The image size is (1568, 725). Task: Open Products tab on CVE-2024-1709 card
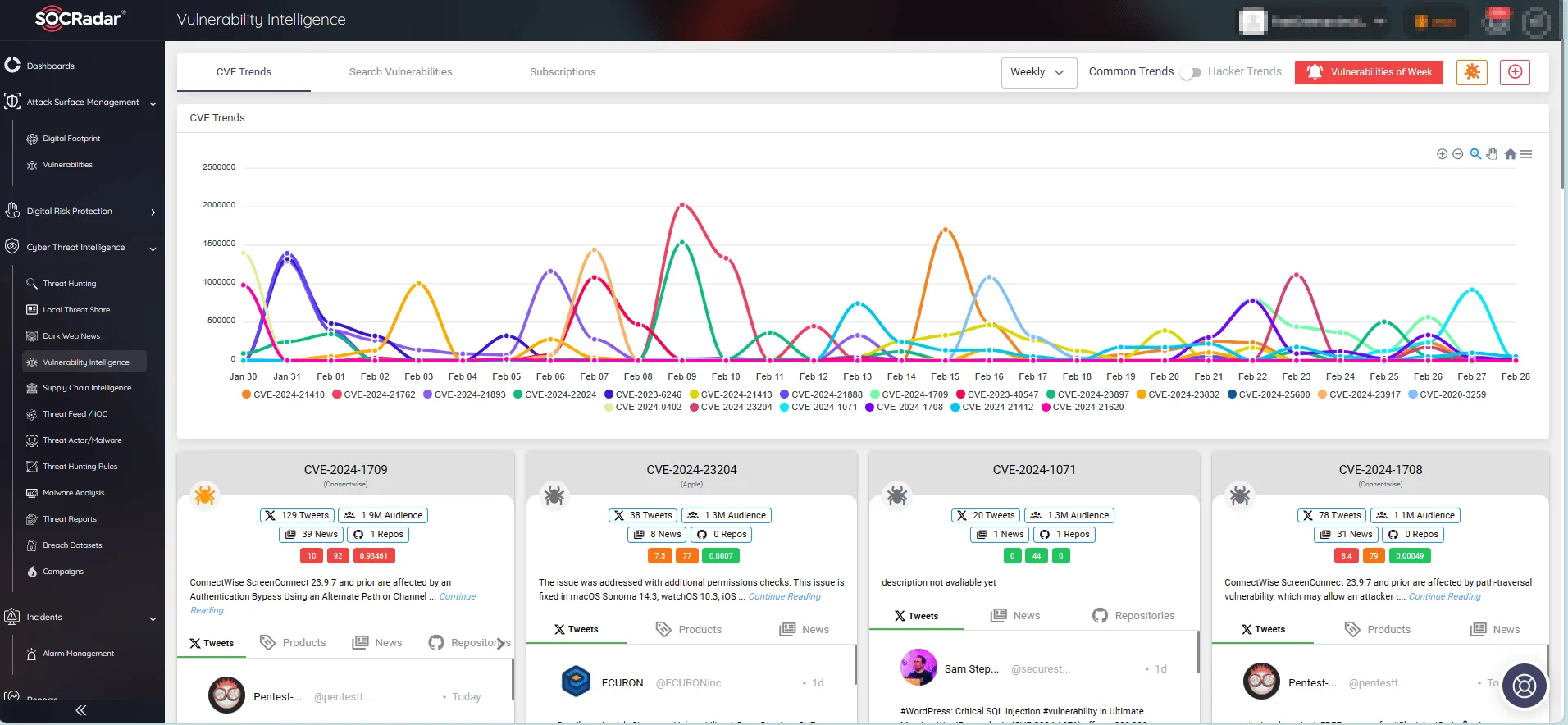(x=293, y=643)
